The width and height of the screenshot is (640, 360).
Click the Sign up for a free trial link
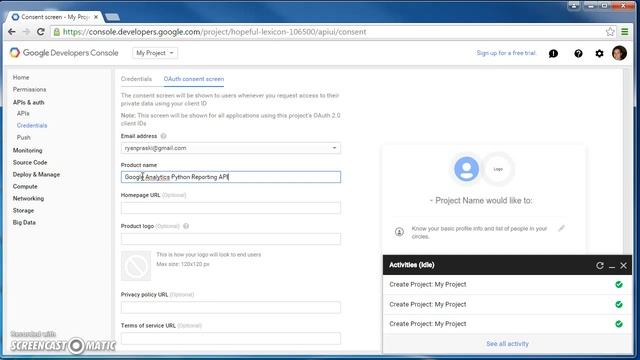506,53
